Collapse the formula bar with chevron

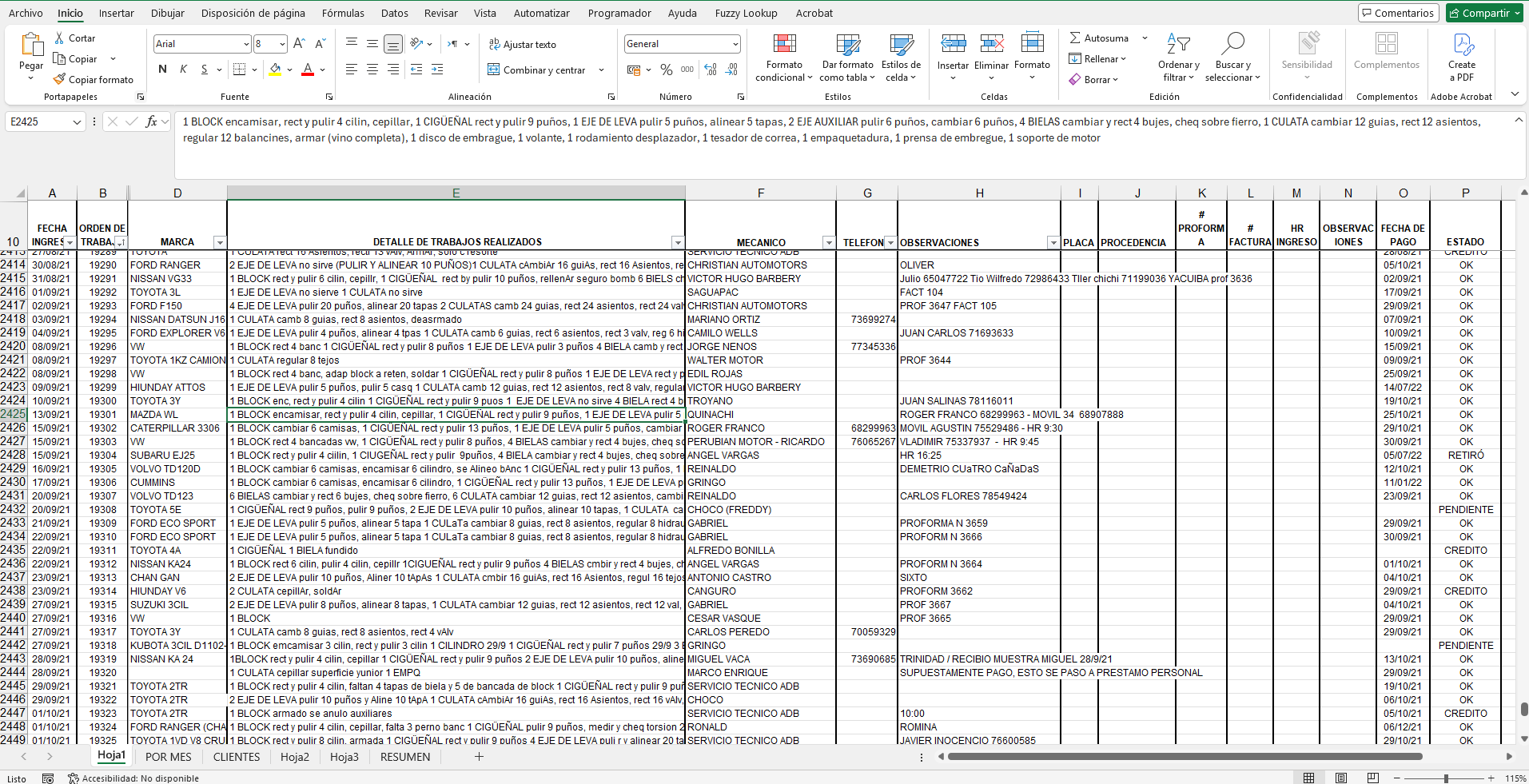tap(1519, 120)
